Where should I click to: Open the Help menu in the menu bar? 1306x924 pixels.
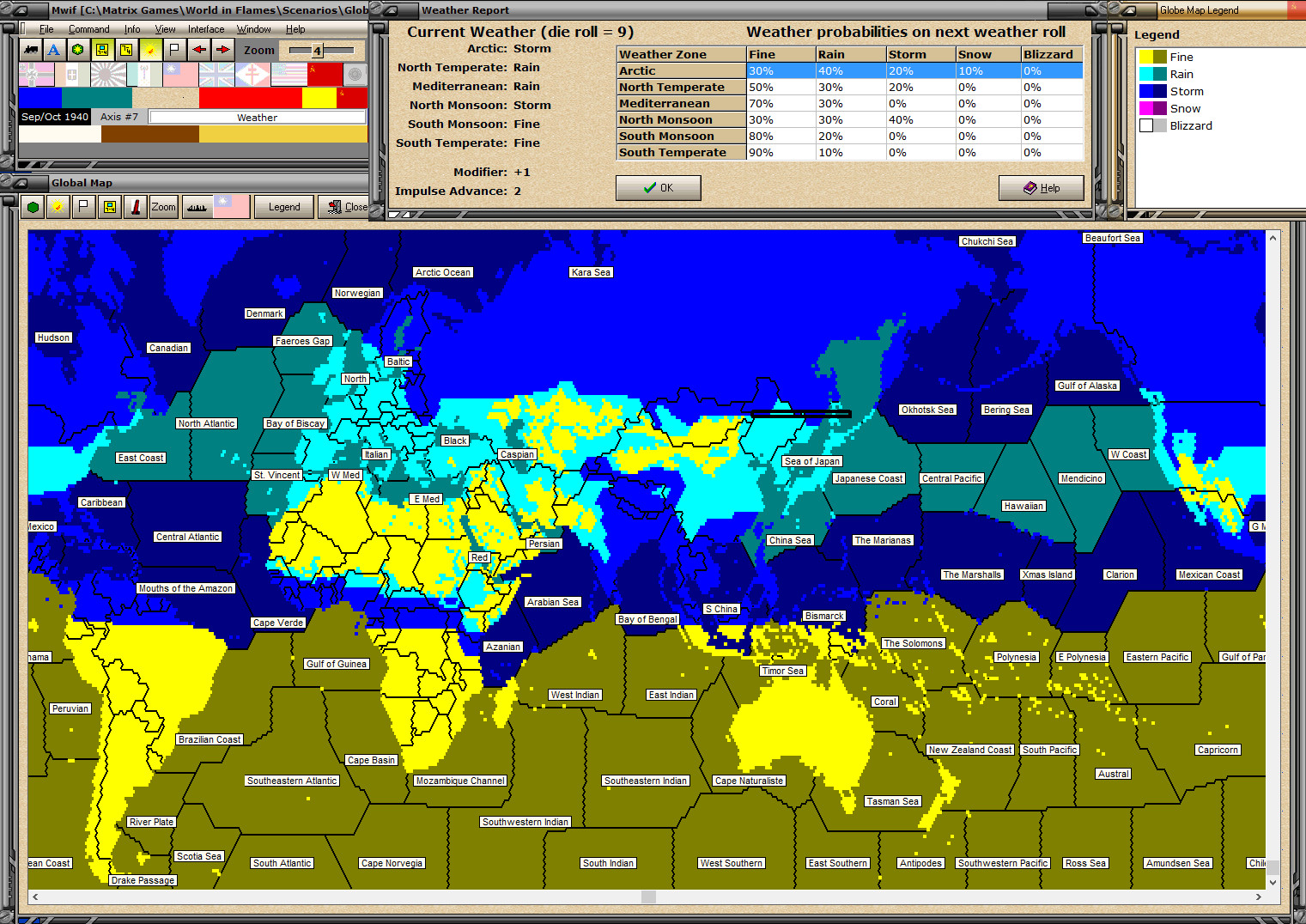point(295,29)
